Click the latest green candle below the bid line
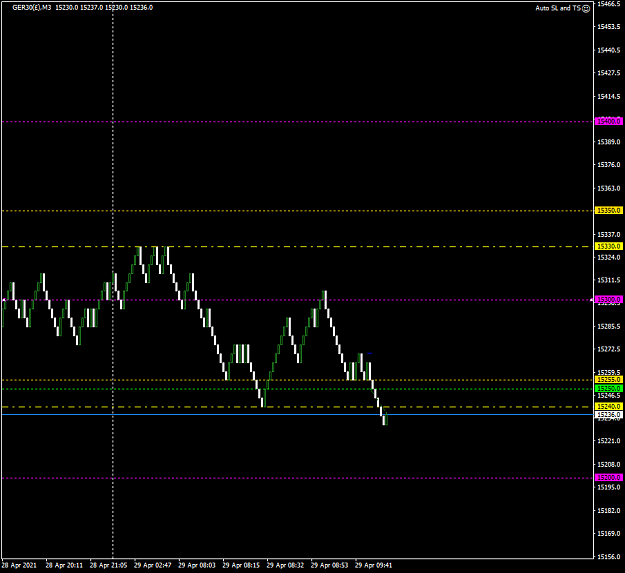This screenshot has width=625, height=573. pos(386,419)
